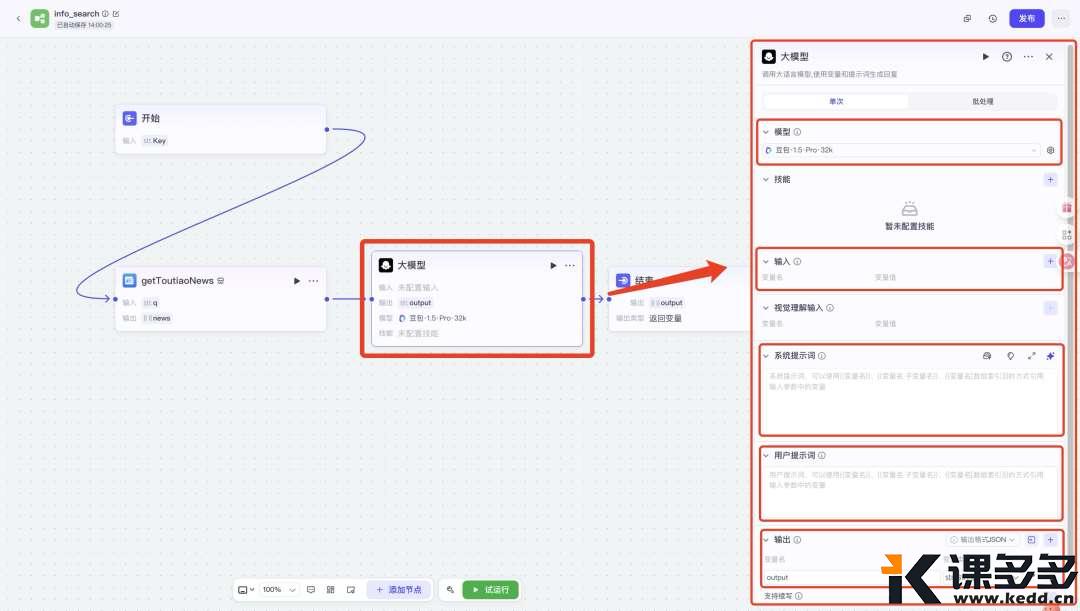Screen dimensions: 1080x611
Task: Go back using the top-left back arrow
Action: (18, 19)
